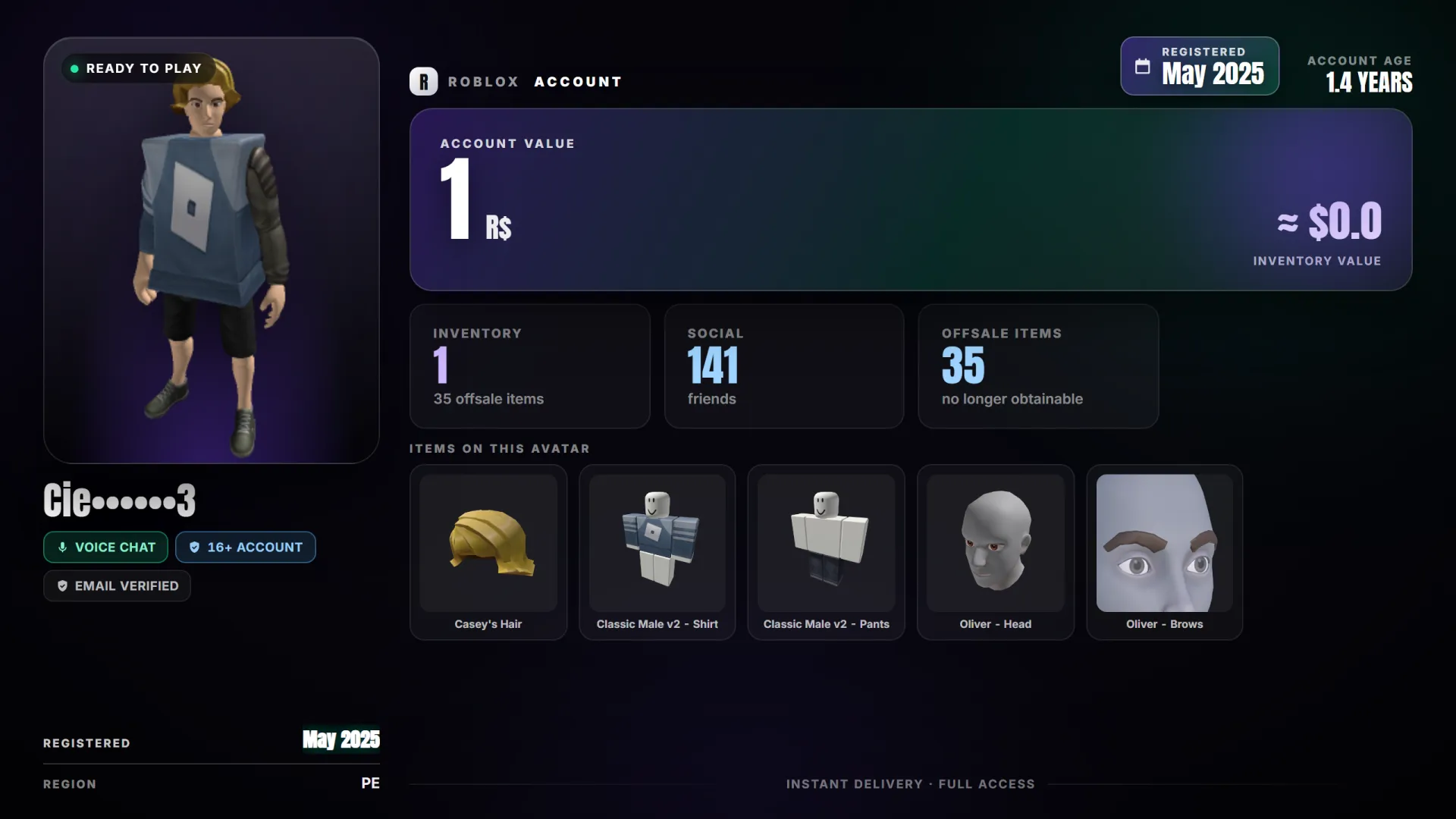Open the Inventory stats card

530,366
